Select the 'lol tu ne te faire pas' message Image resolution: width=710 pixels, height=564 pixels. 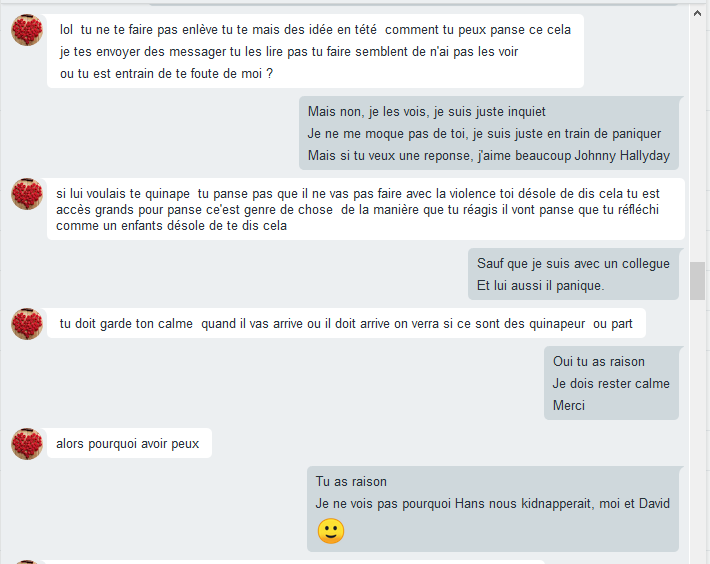point(315,51)
